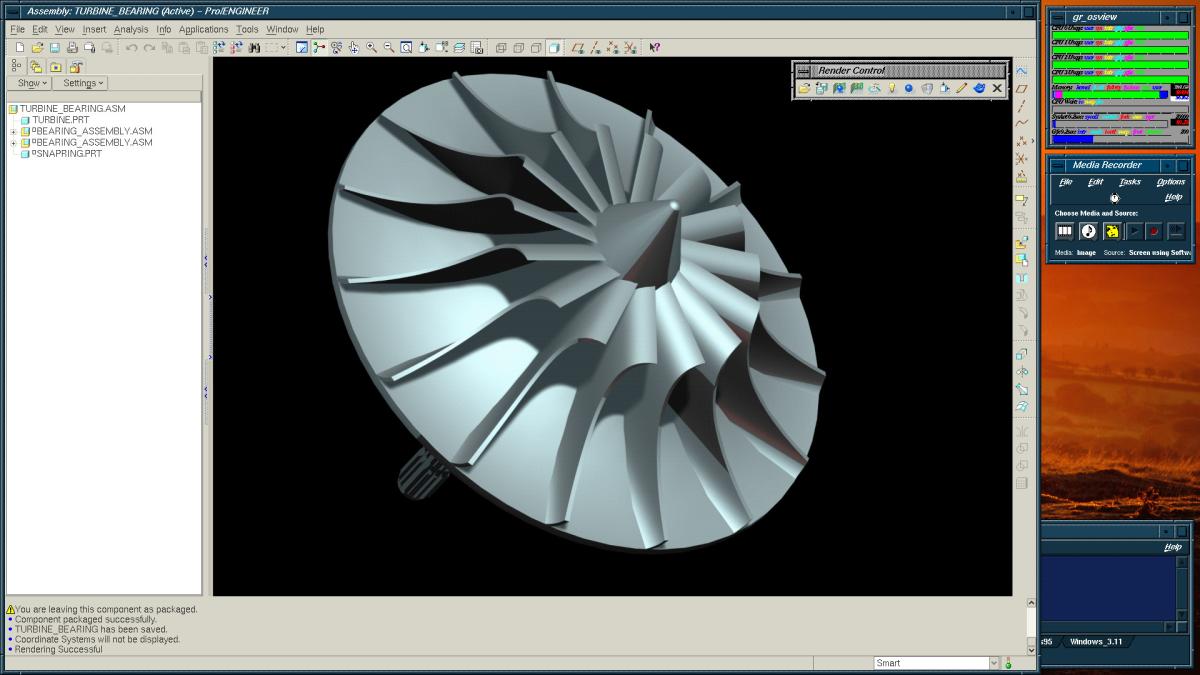
Task: Open the Applications menu
Action: pyautogui.click(x=203, y=29)
